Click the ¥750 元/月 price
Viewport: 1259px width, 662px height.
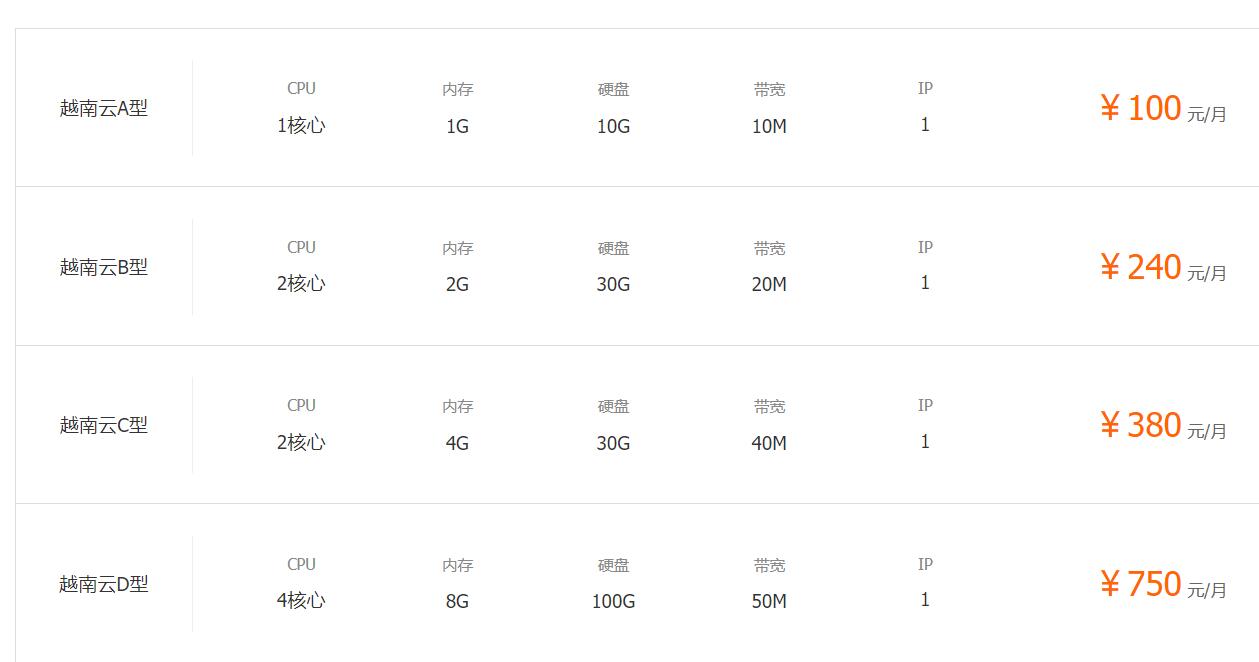coord(1163,584)
